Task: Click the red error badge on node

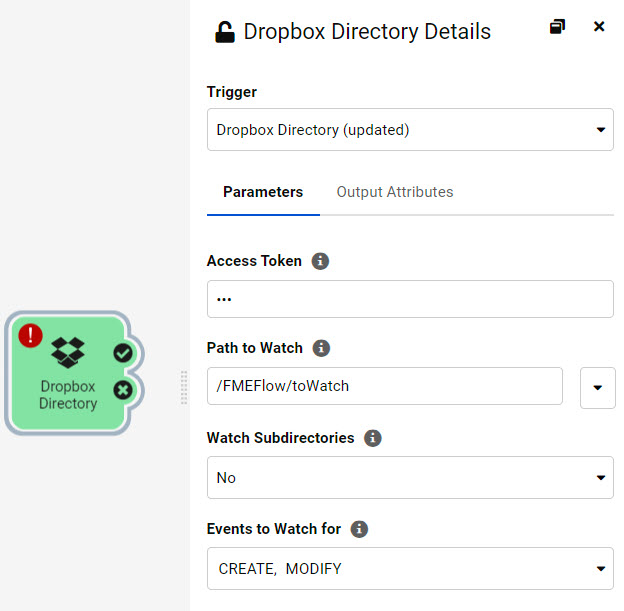Action: (31, 335)
